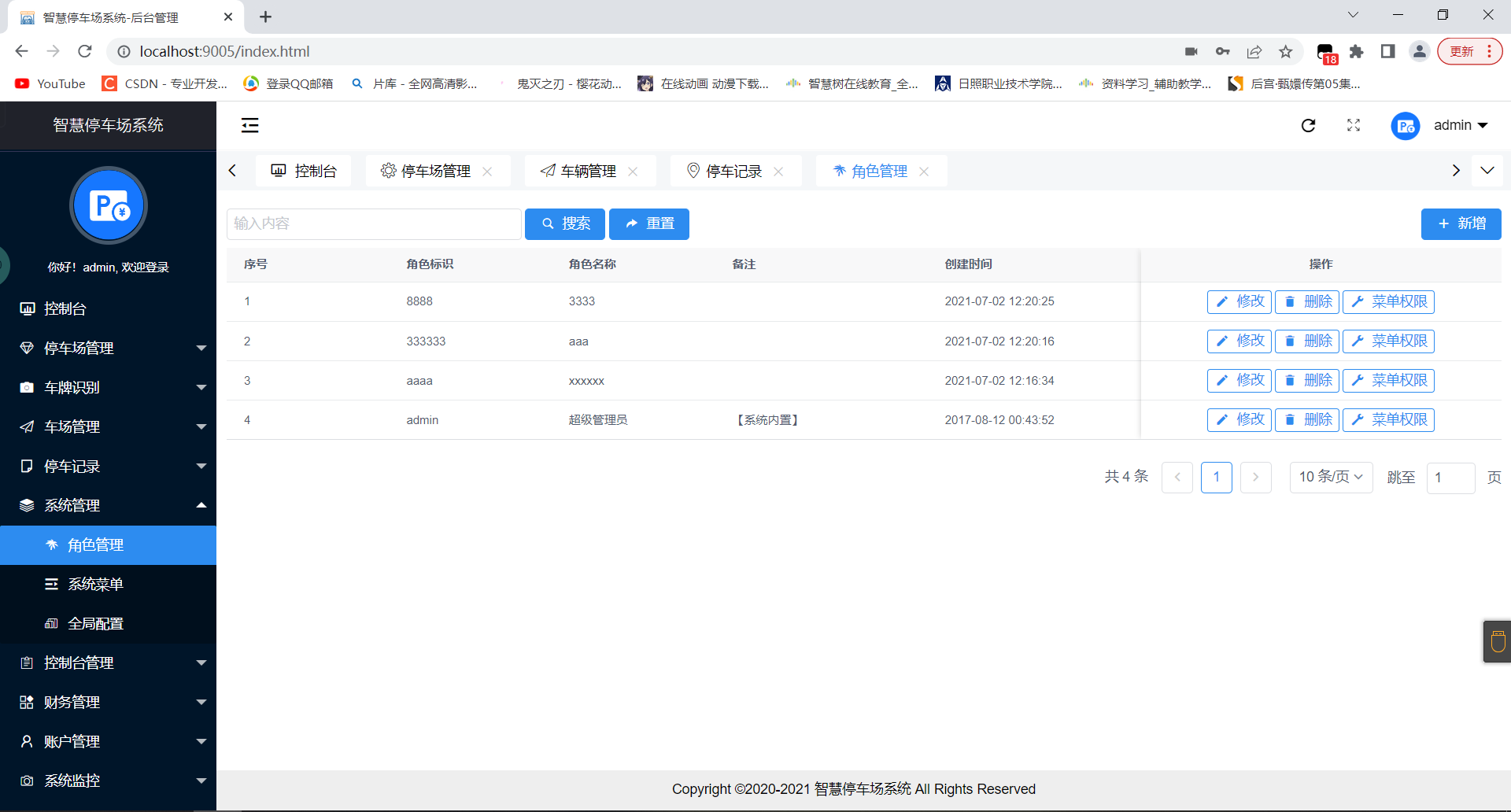Expand 车牌识别 in the sidebar
This screenshot has height=812, width=1511.
click(x=108, y=388)
